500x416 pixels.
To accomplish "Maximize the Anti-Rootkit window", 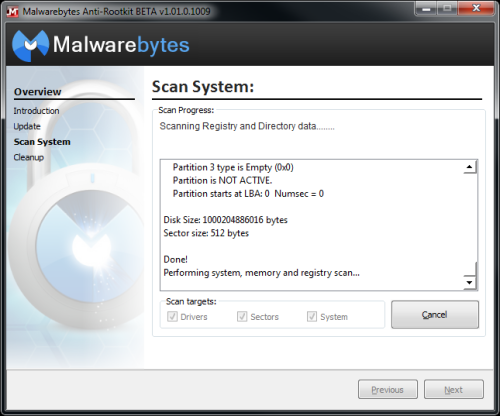I will pyautogui.click(x=447, y=9).
